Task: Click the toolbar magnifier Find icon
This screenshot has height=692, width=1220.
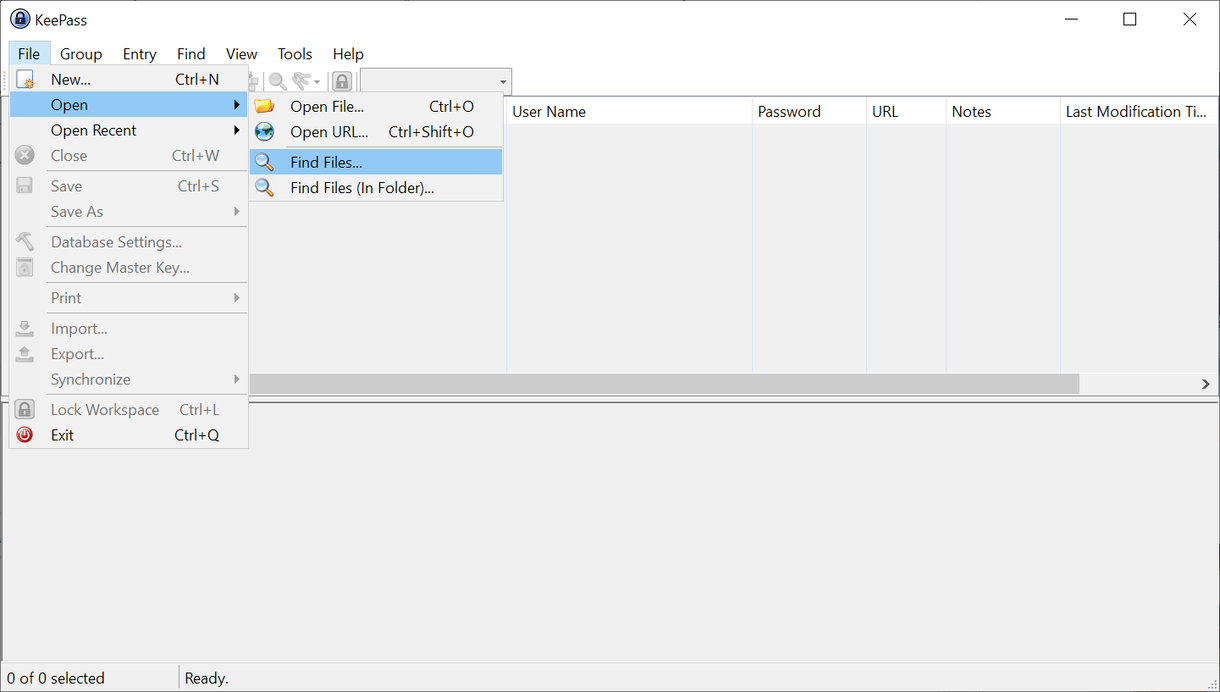Action: 277,82
